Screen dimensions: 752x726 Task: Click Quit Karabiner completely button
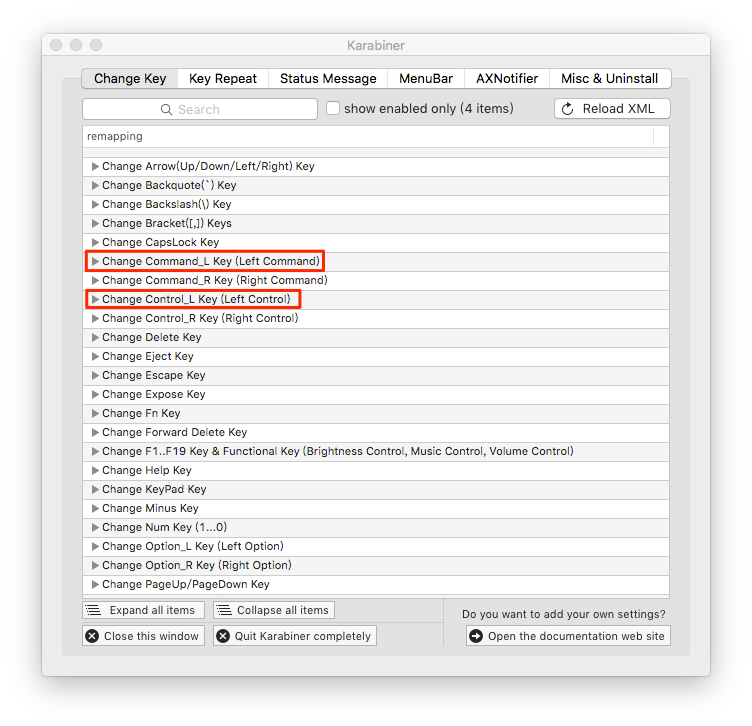[x=295, y=636]
